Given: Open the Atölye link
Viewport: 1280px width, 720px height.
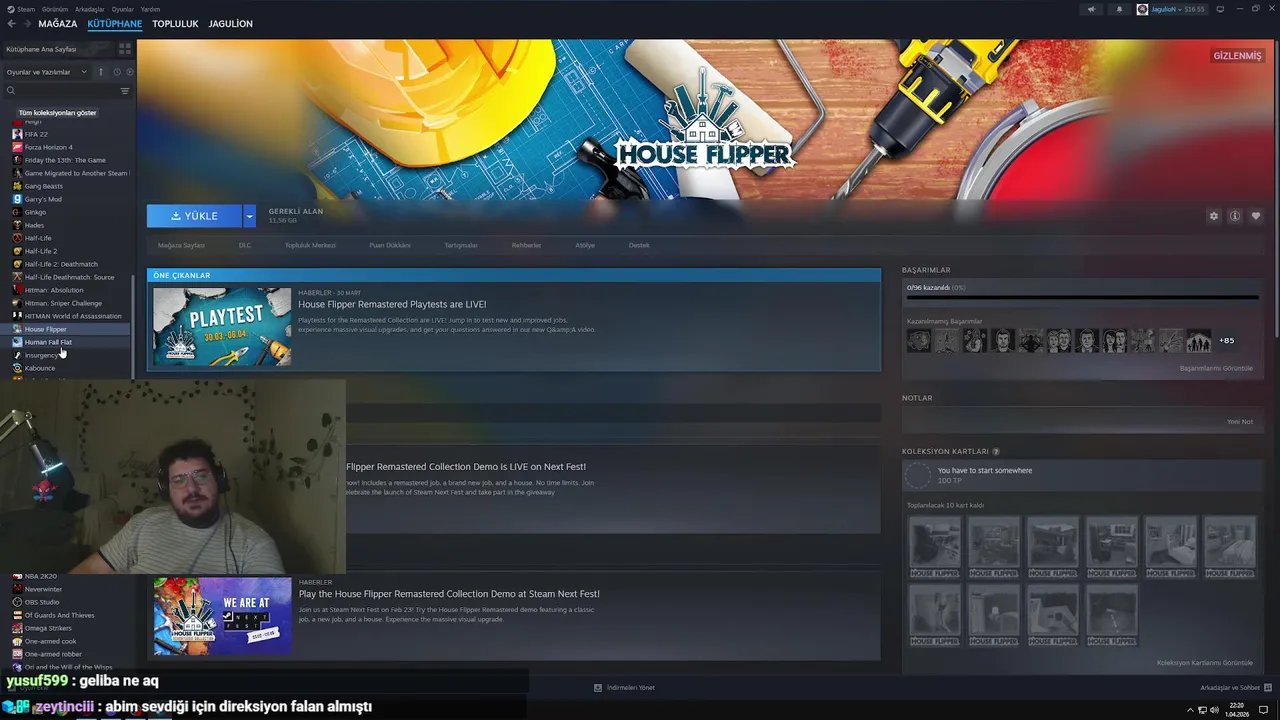Looking at the screenshot, I should pyautogui.click(x=585, y=245).
